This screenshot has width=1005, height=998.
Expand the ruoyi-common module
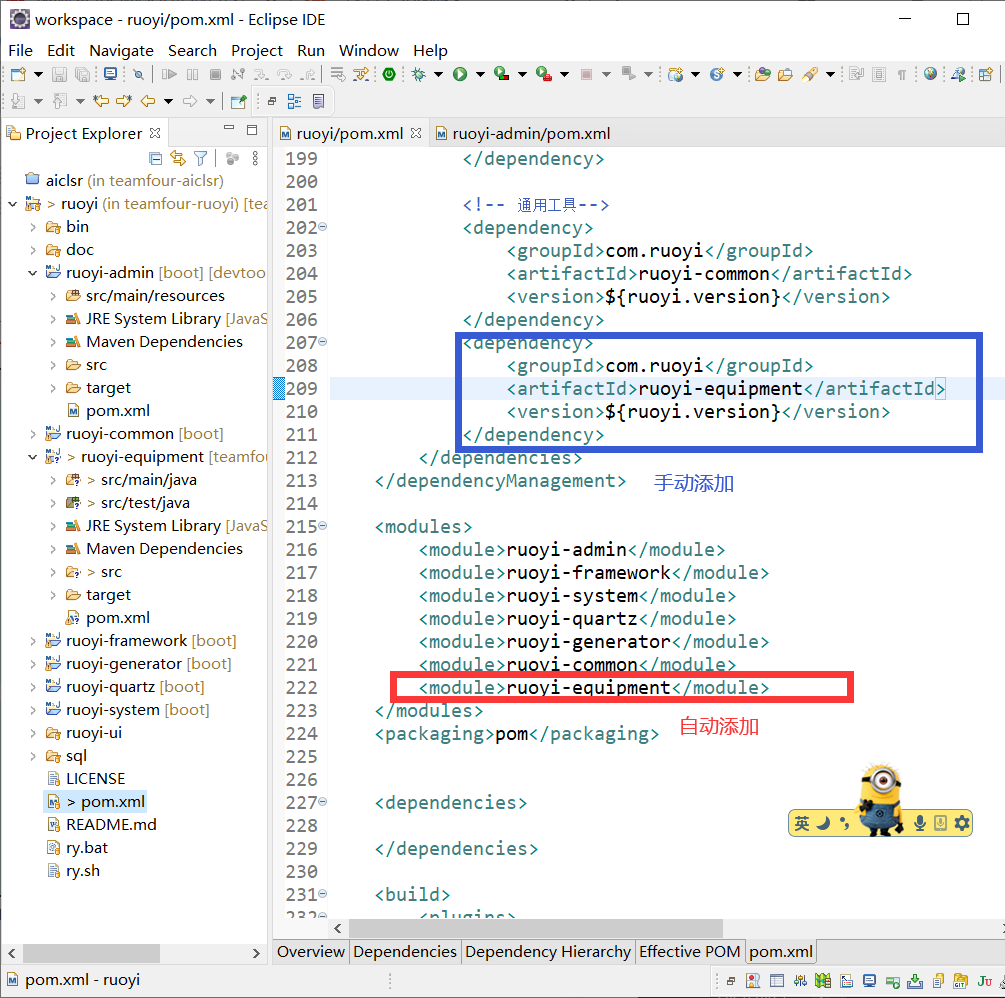tap(33, 434)
